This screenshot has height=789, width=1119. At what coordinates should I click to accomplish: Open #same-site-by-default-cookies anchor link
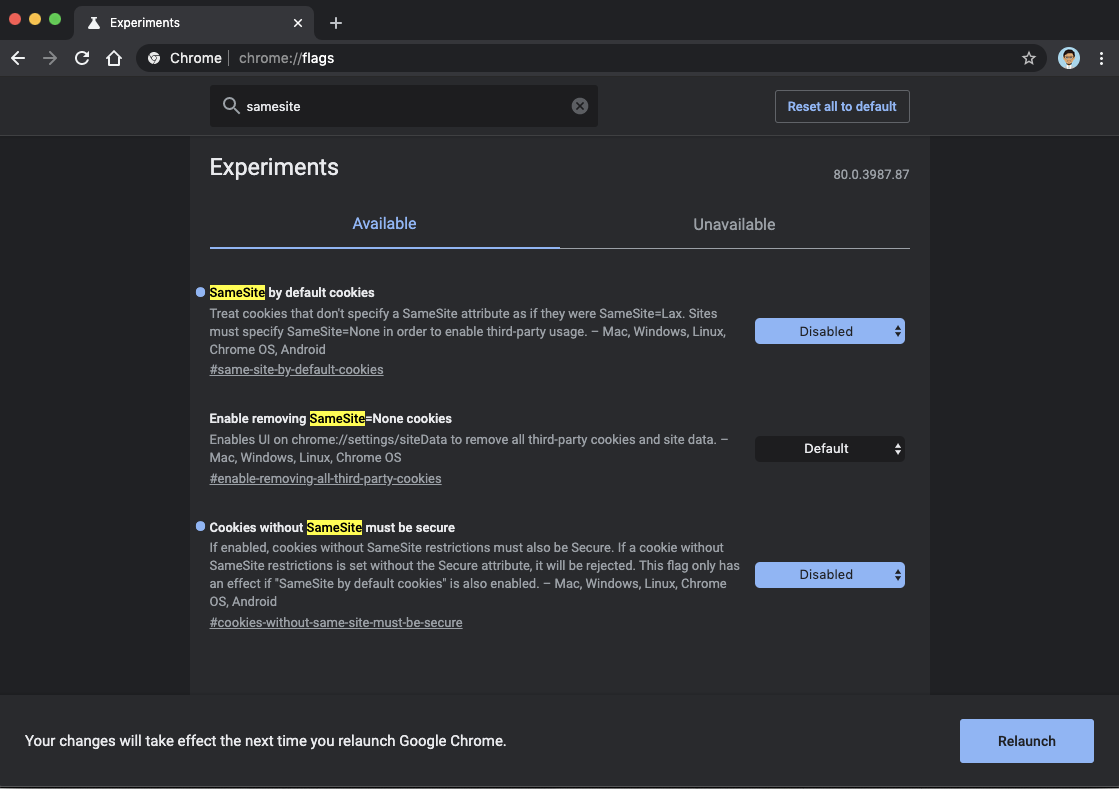click(296, 369)
